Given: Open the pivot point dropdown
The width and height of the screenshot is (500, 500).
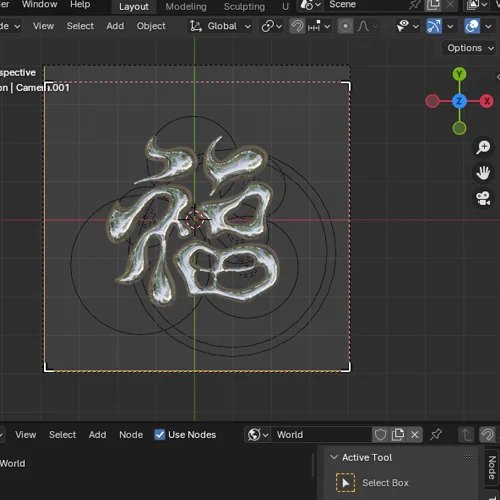Looking at the screenshot, I should tap(272, 26).
